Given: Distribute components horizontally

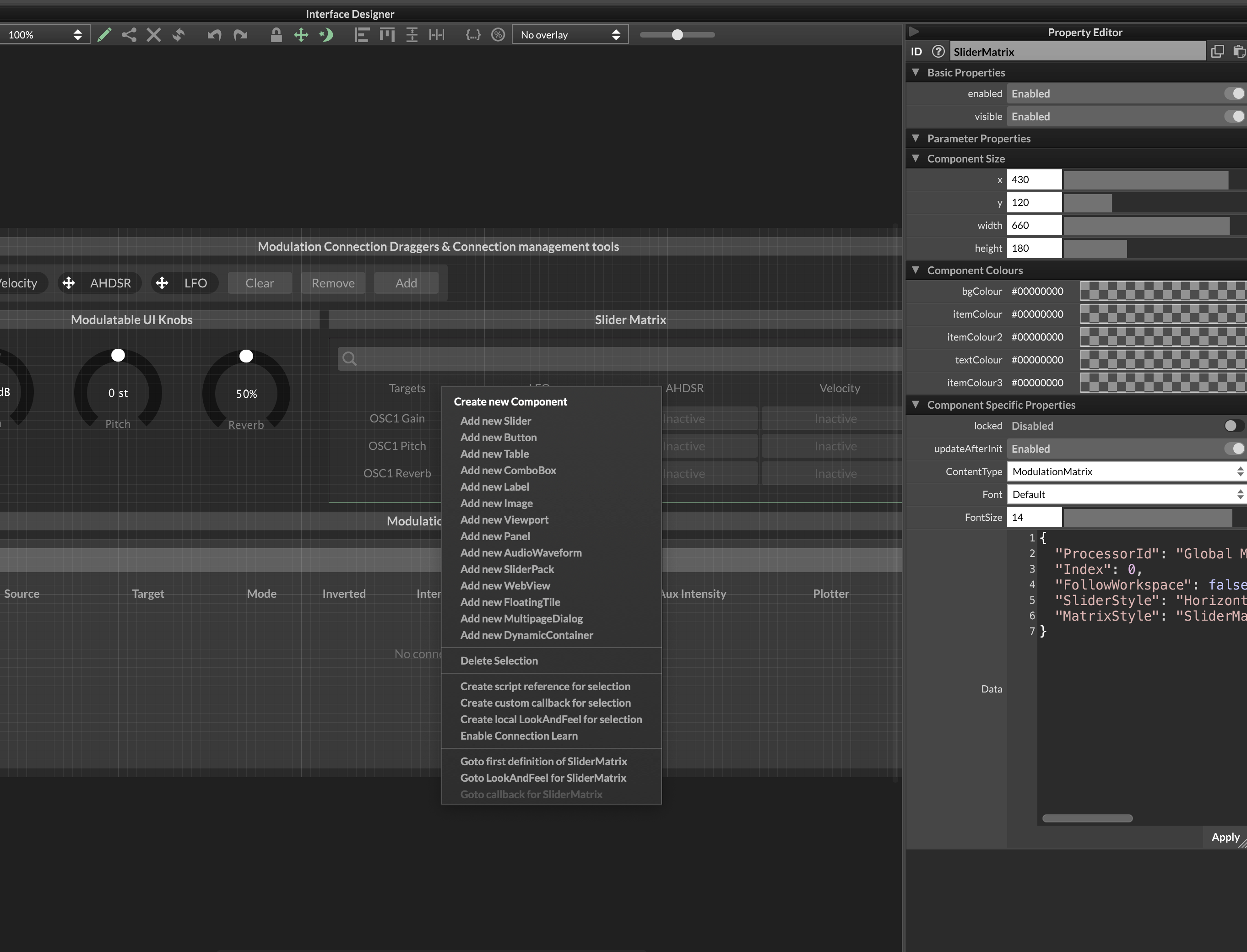Looking at the screenshot, I should pos(437,35).
